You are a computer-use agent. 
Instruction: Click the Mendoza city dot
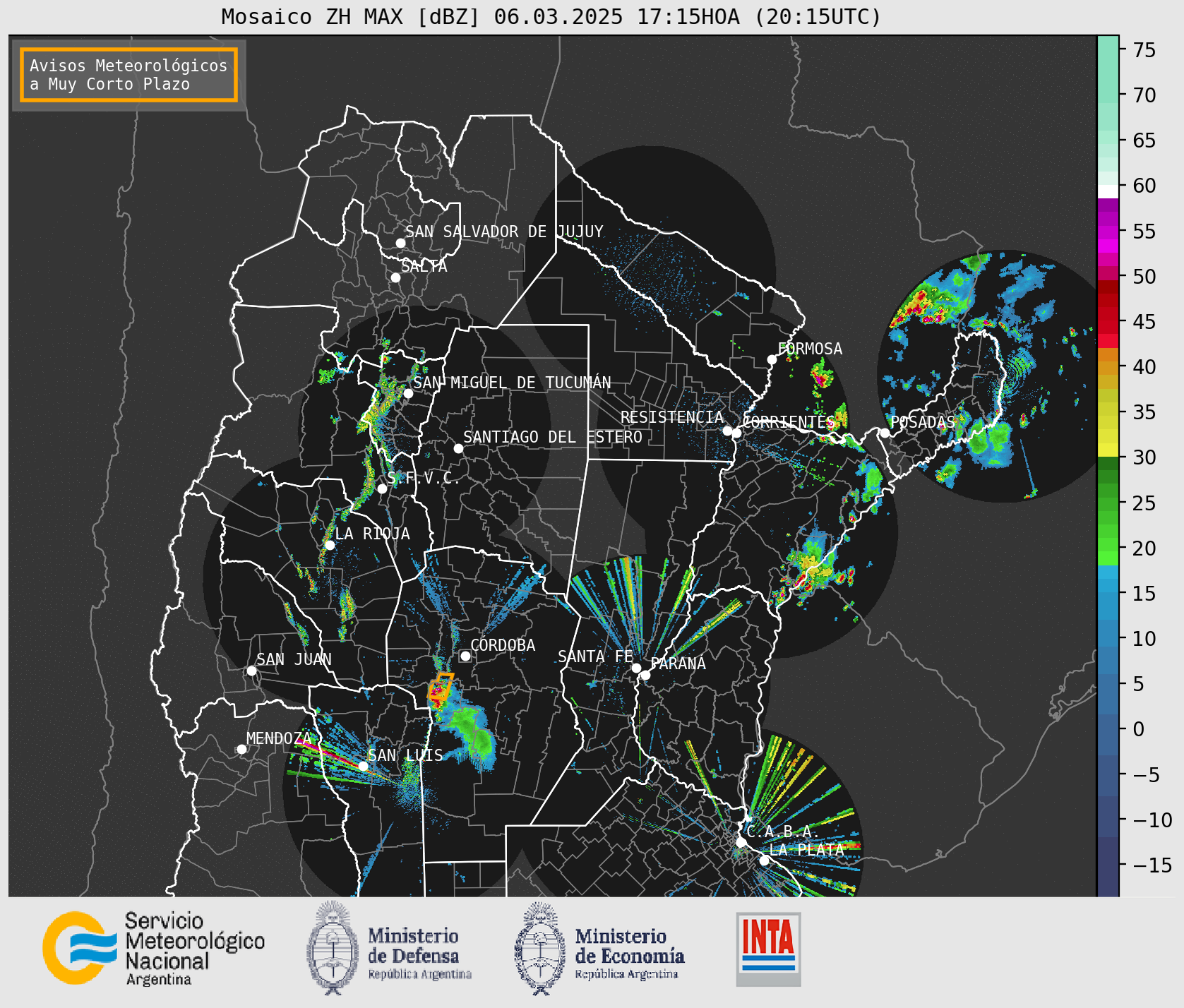[x=241, y=749]
